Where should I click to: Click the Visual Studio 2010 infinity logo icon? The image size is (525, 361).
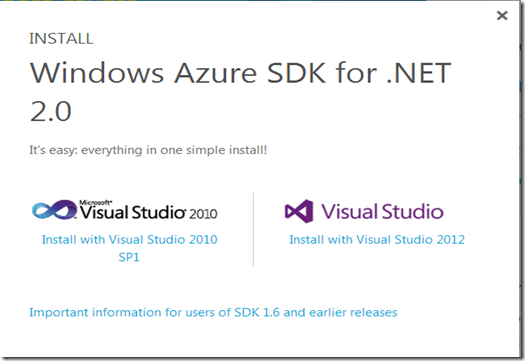pyautogui.click(x=55, y=210)
